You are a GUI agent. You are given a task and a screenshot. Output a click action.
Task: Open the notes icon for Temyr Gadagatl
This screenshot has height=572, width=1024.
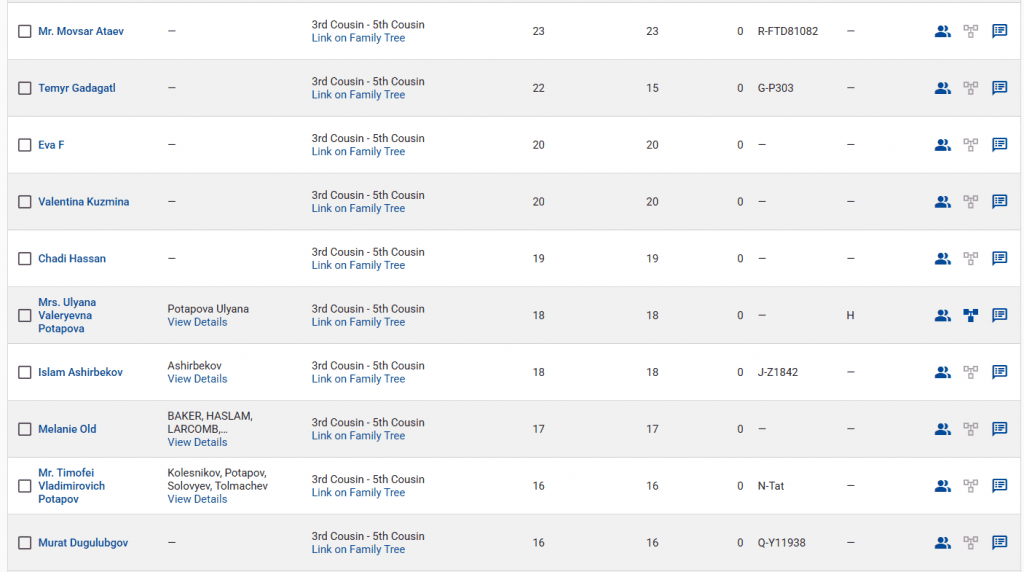999,88
